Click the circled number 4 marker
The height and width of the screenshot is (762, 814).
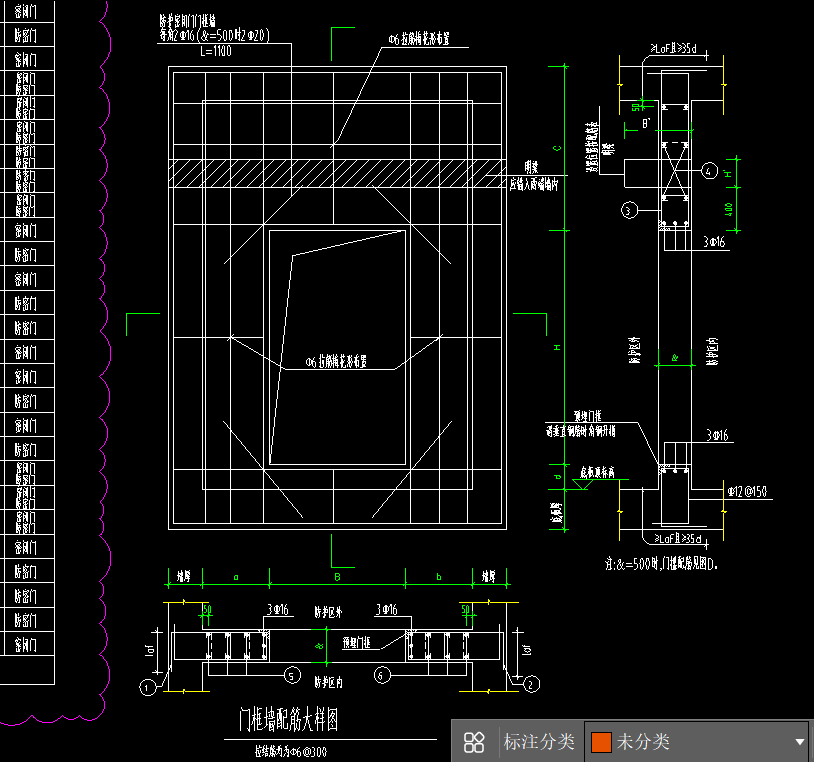tap(709, 171)
